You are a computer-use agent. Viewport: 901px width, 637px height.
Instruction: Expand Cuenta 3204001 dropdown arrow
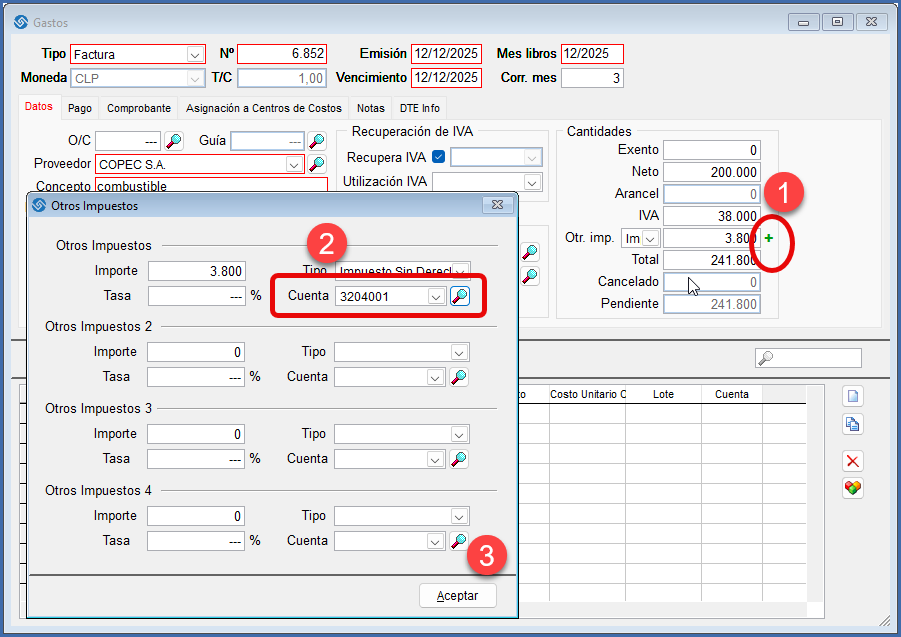(x=436, y=297)
